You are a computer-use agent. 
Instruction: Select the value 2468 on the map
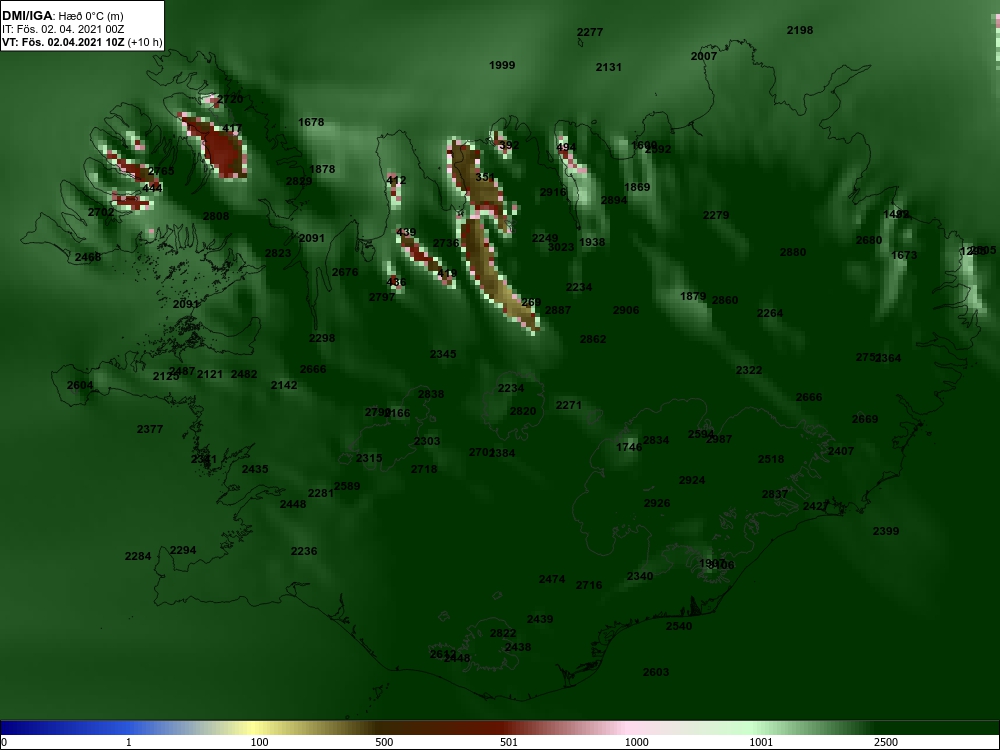(88, 257)
